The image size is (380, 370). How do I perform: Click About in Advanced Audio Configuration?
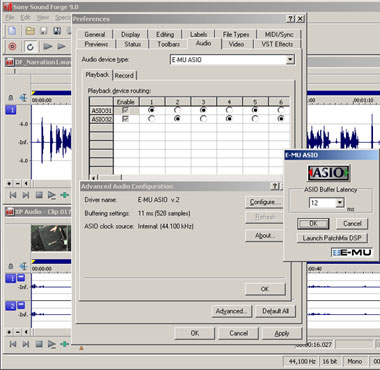263,235
